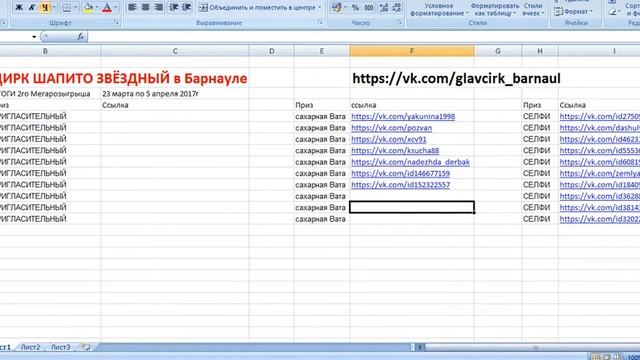640x360 pixels.
Task: Open borders dropdown arrow
Action: pyautogui.click(x=76, y=7)
